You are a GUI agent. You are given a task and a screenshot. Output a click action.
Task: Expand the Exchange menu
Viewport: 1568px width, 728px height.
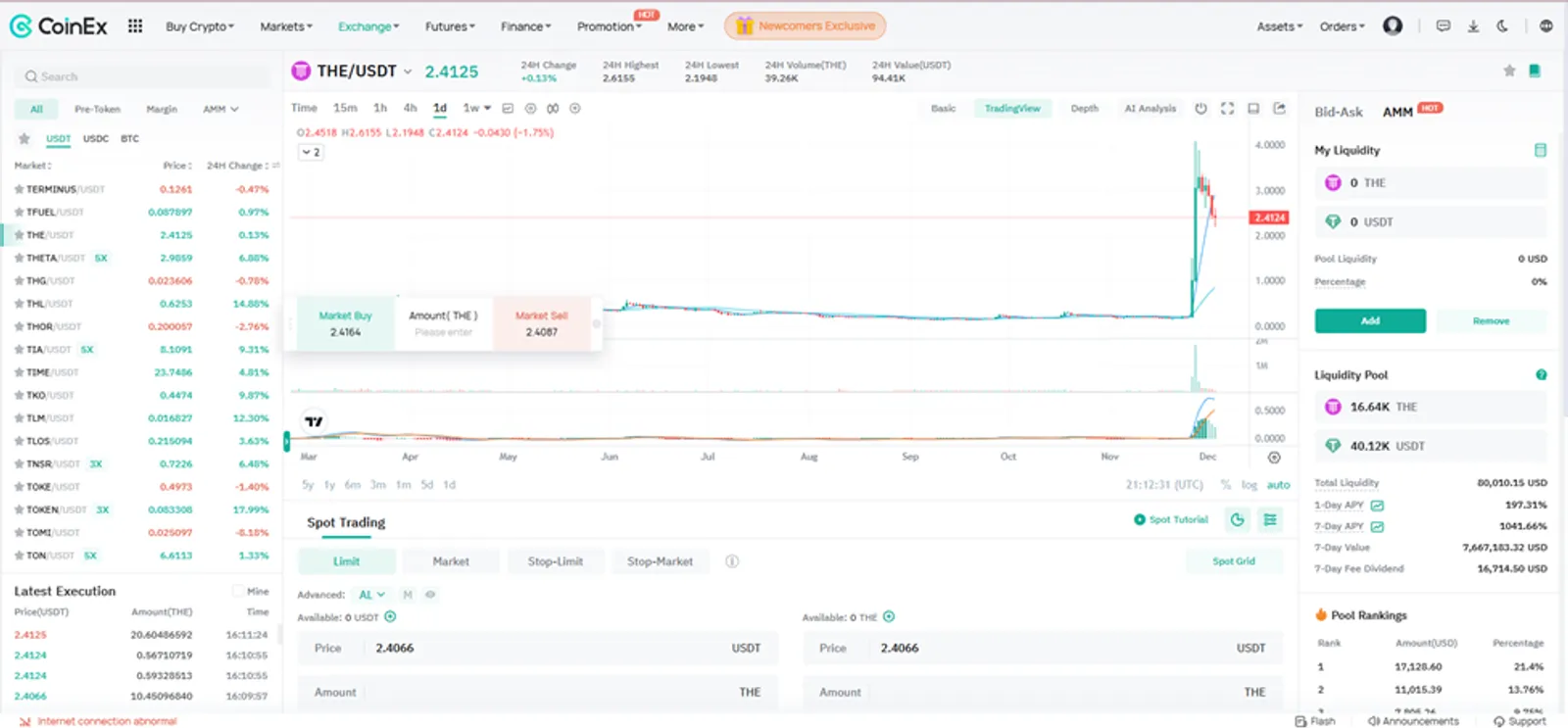pos(368,26)
